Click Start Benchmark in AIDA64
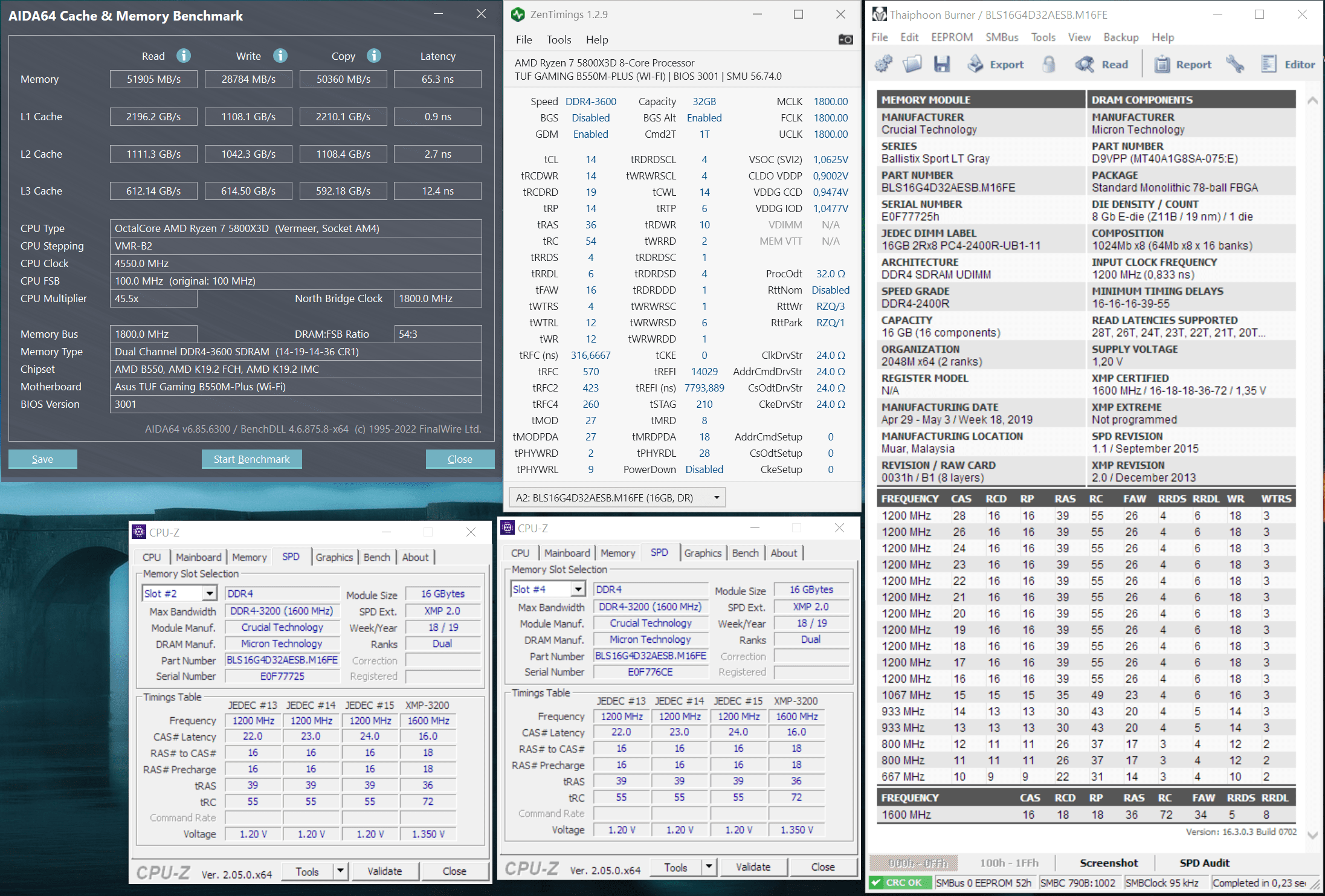 tap(252, 459)
